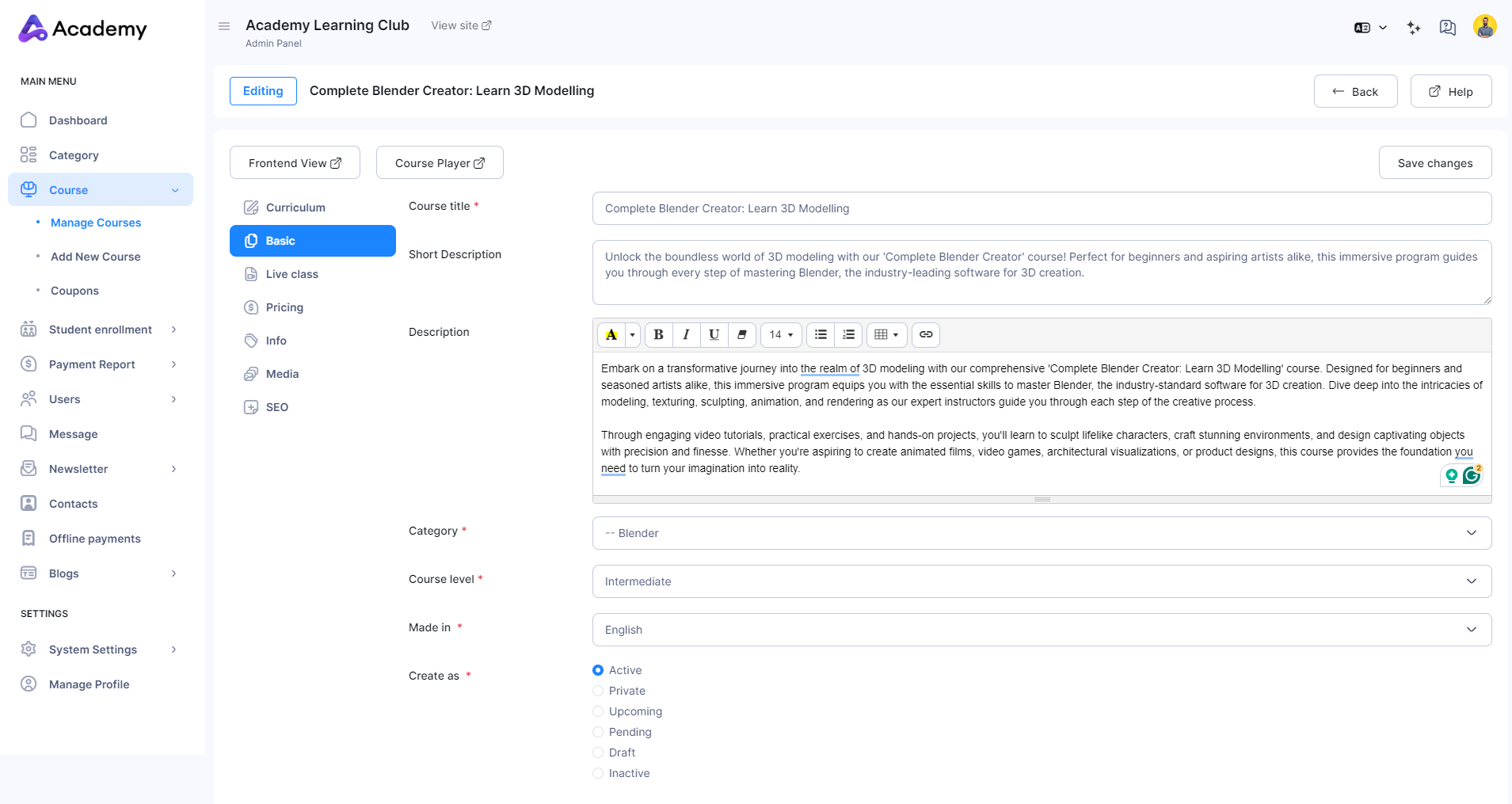Image resolution: width=1512 pixels, height=804 pixels.
Task: Open the user profile avatar
Action: point(1484,26)
